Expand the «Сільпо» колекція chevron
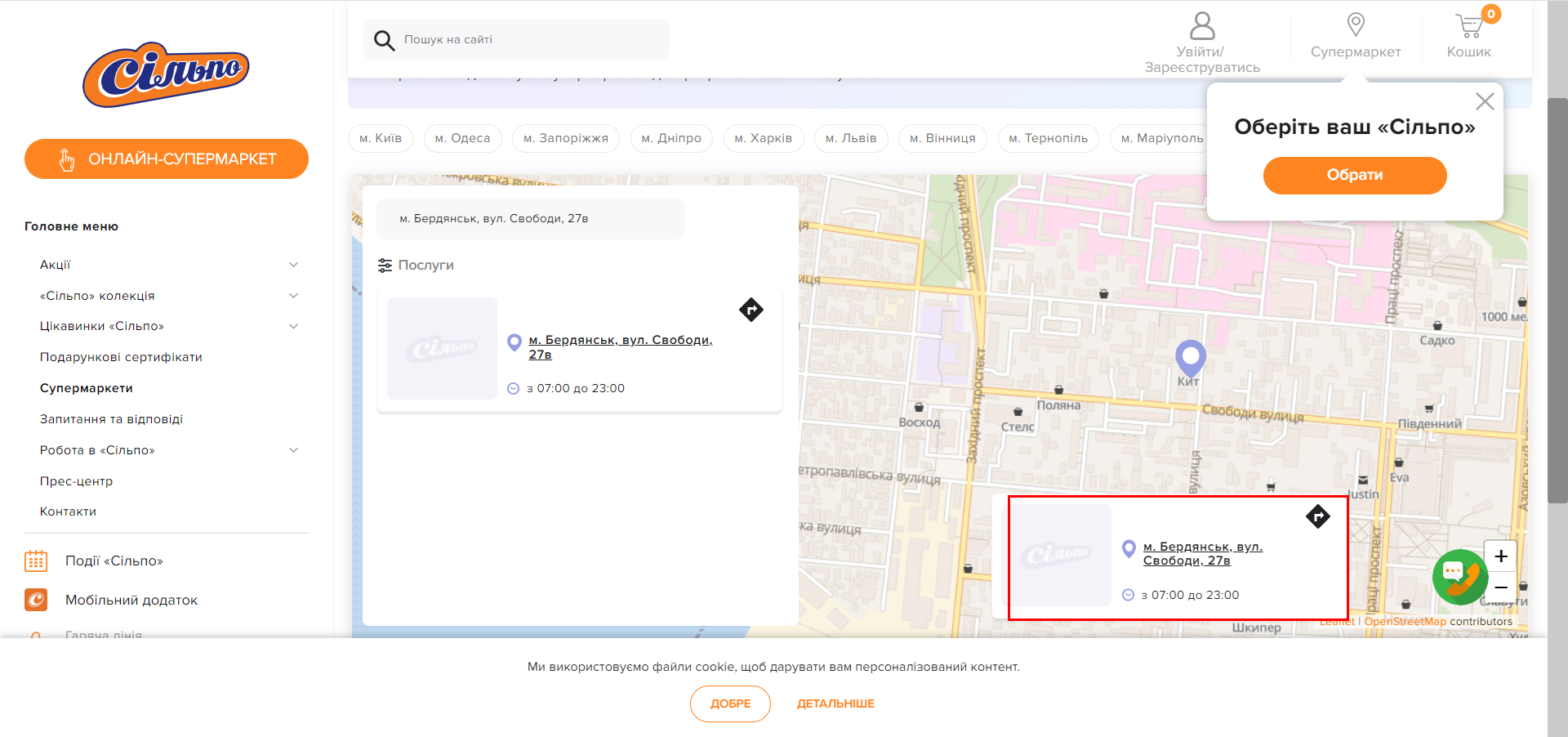This screenshot has height=737, width=1568. coord(293,296)
